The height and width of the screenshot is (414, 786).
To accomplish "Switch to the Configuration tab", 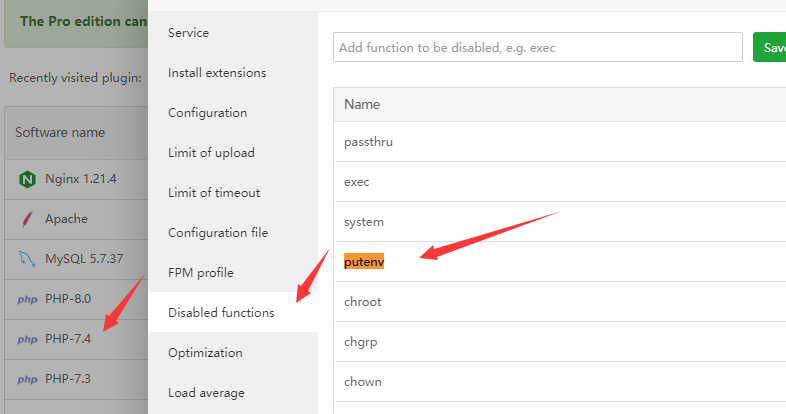I will [207, 113].
